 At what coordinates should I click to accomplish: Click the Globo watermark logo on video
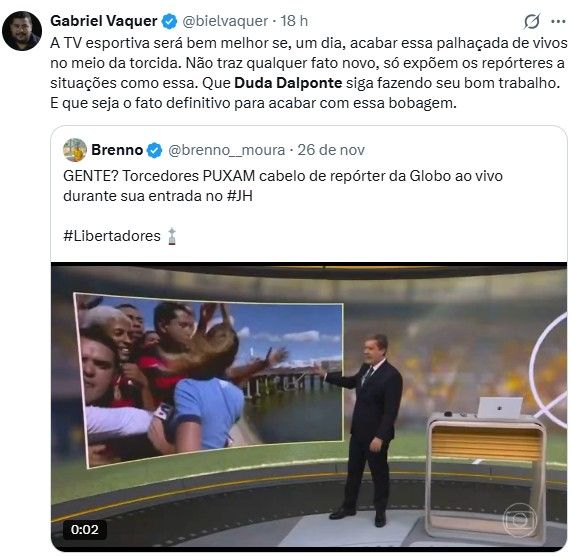520,521
